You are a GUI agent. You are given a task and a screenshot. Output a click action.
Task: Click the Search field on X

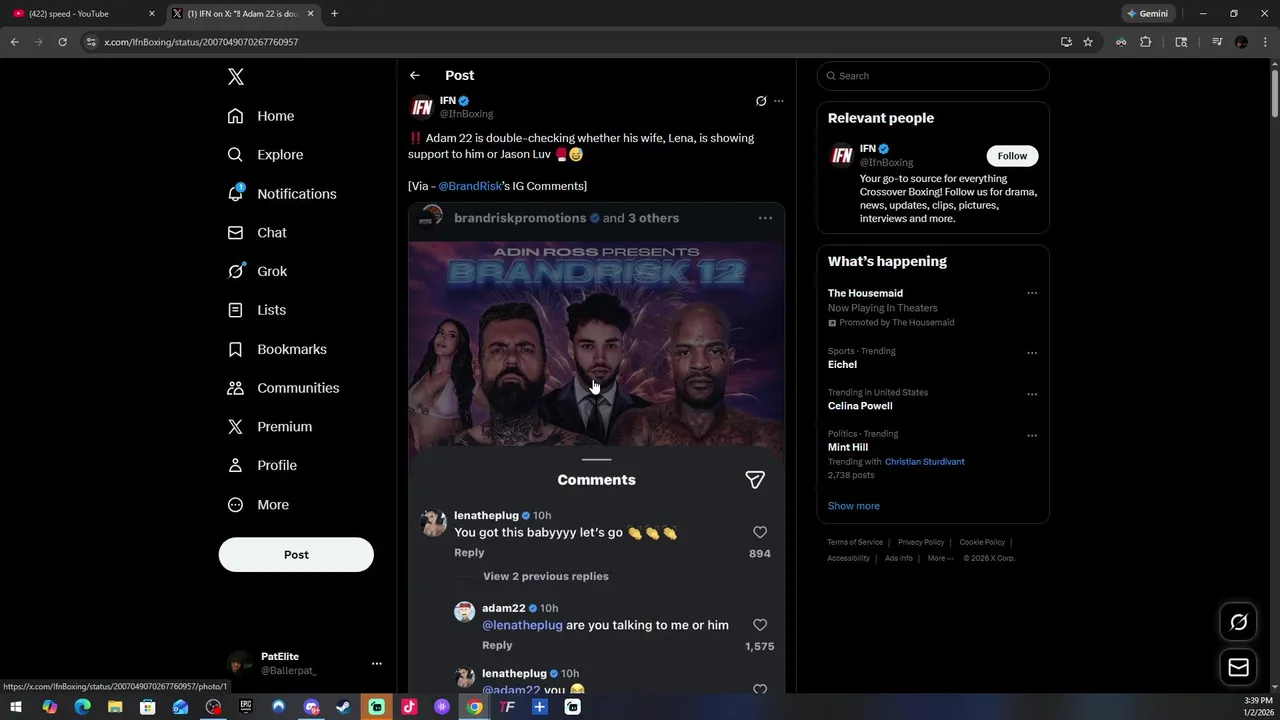pos(933,76)
